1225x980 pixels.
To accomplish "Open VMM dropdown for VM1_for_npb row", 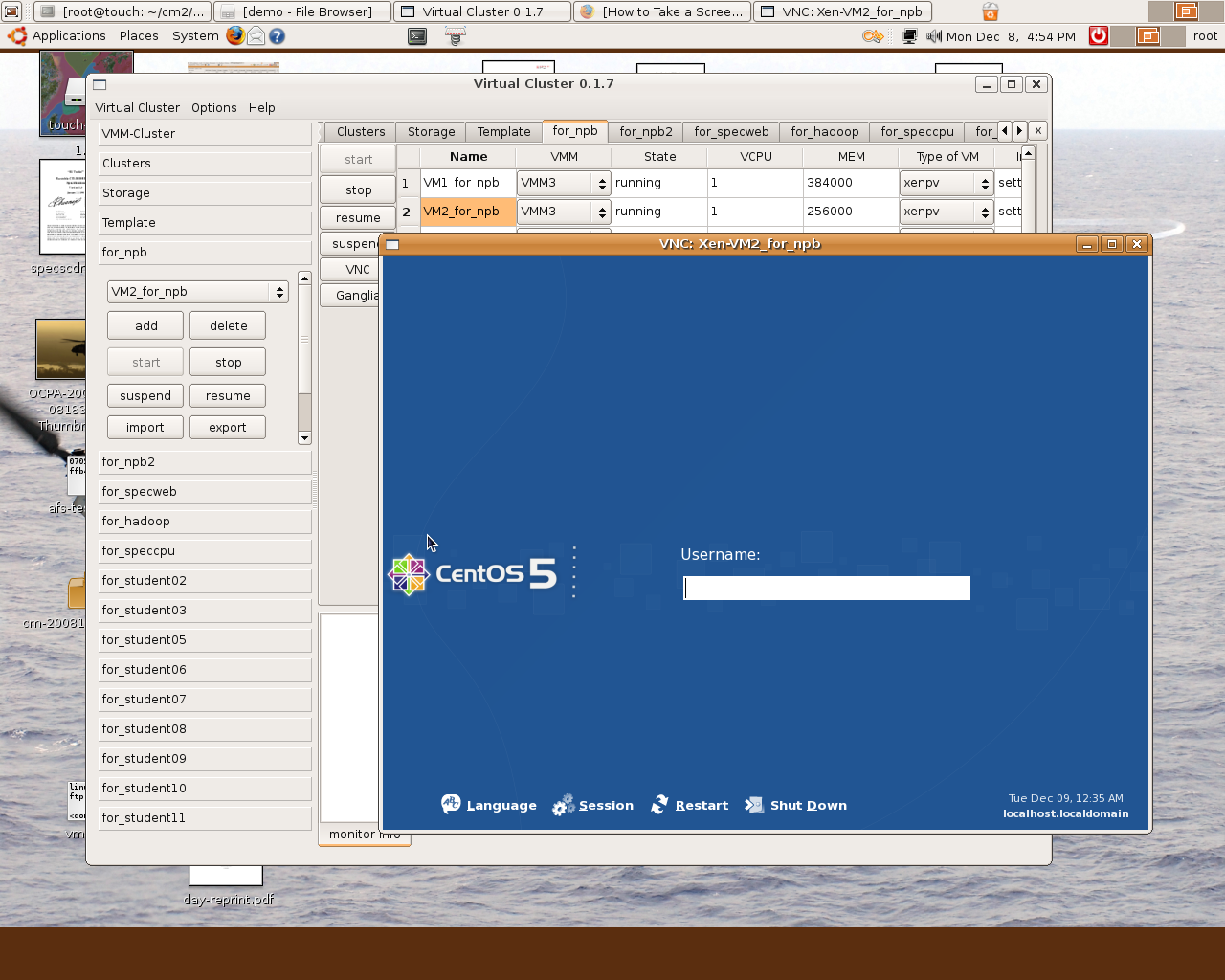I will point(563,183).
